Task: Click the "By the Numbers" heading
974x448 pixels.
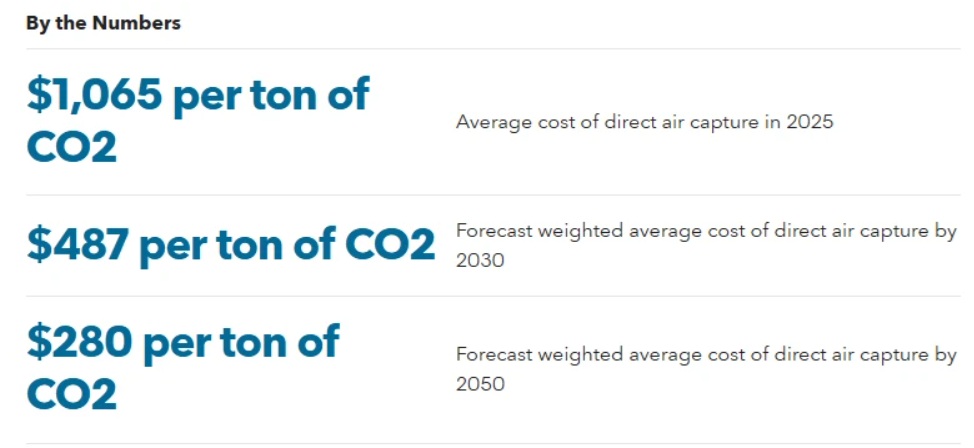Action: [x=103, y=23]
